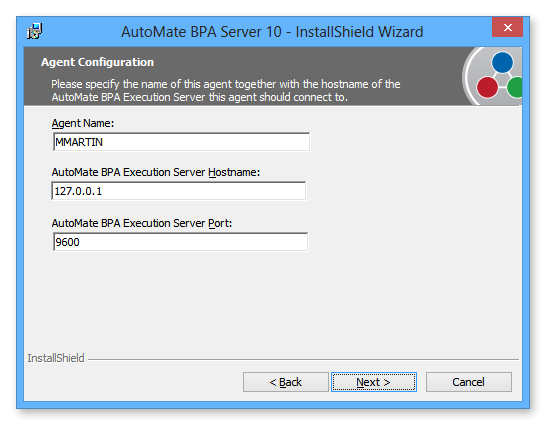Viewport: 547px width, 425px height.
Task: Go back with the Back button
Action: (286, 382)
